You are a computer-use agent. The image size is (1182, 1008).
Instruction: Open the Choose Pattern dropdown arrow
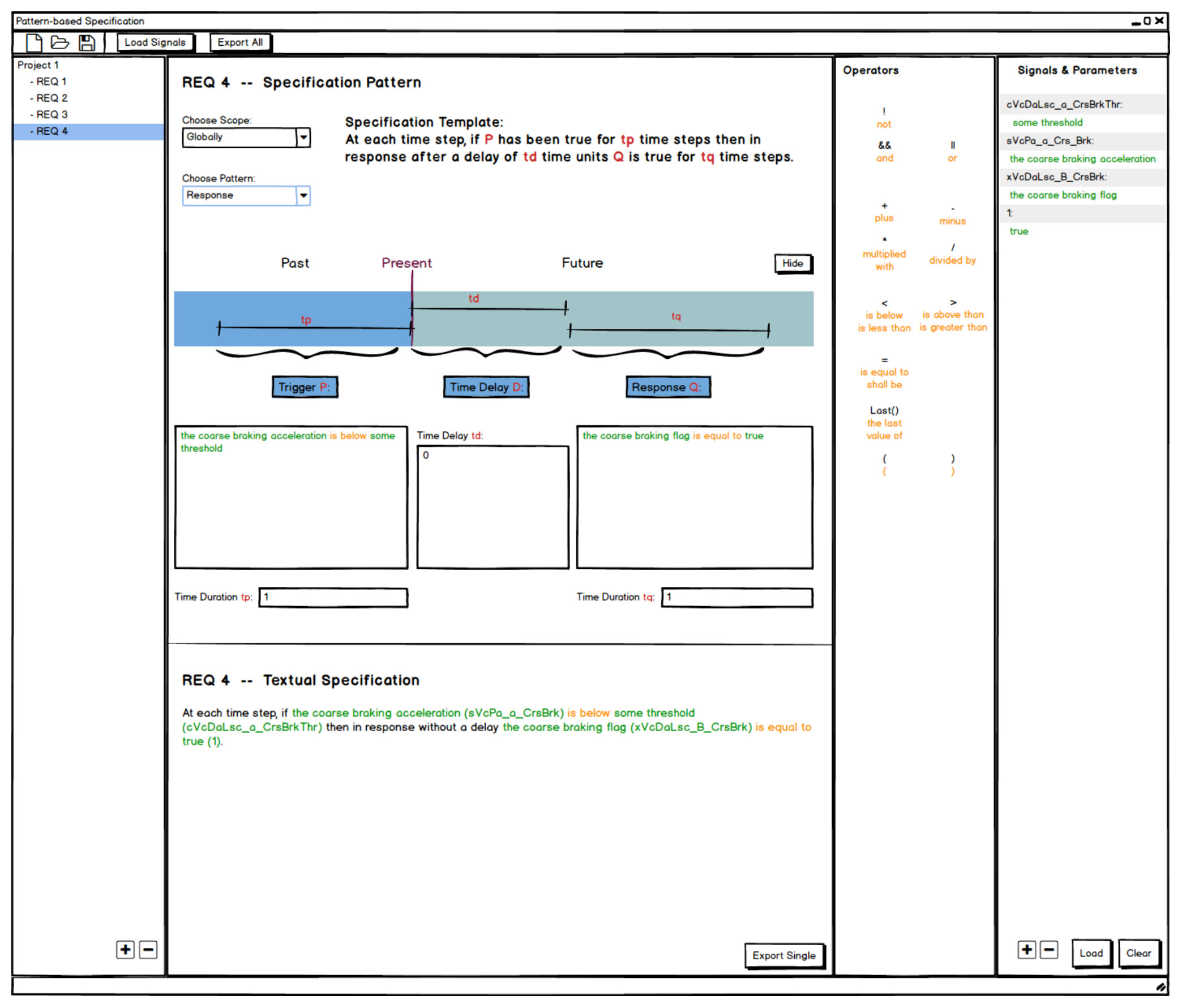click(303, 196)
